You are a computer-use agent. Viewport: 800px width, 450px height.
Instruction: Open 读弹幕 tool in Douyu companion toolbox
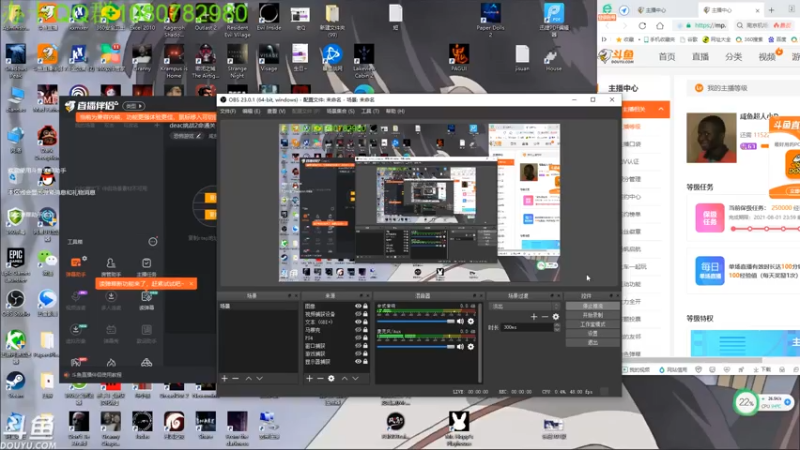tap(146, 301)
